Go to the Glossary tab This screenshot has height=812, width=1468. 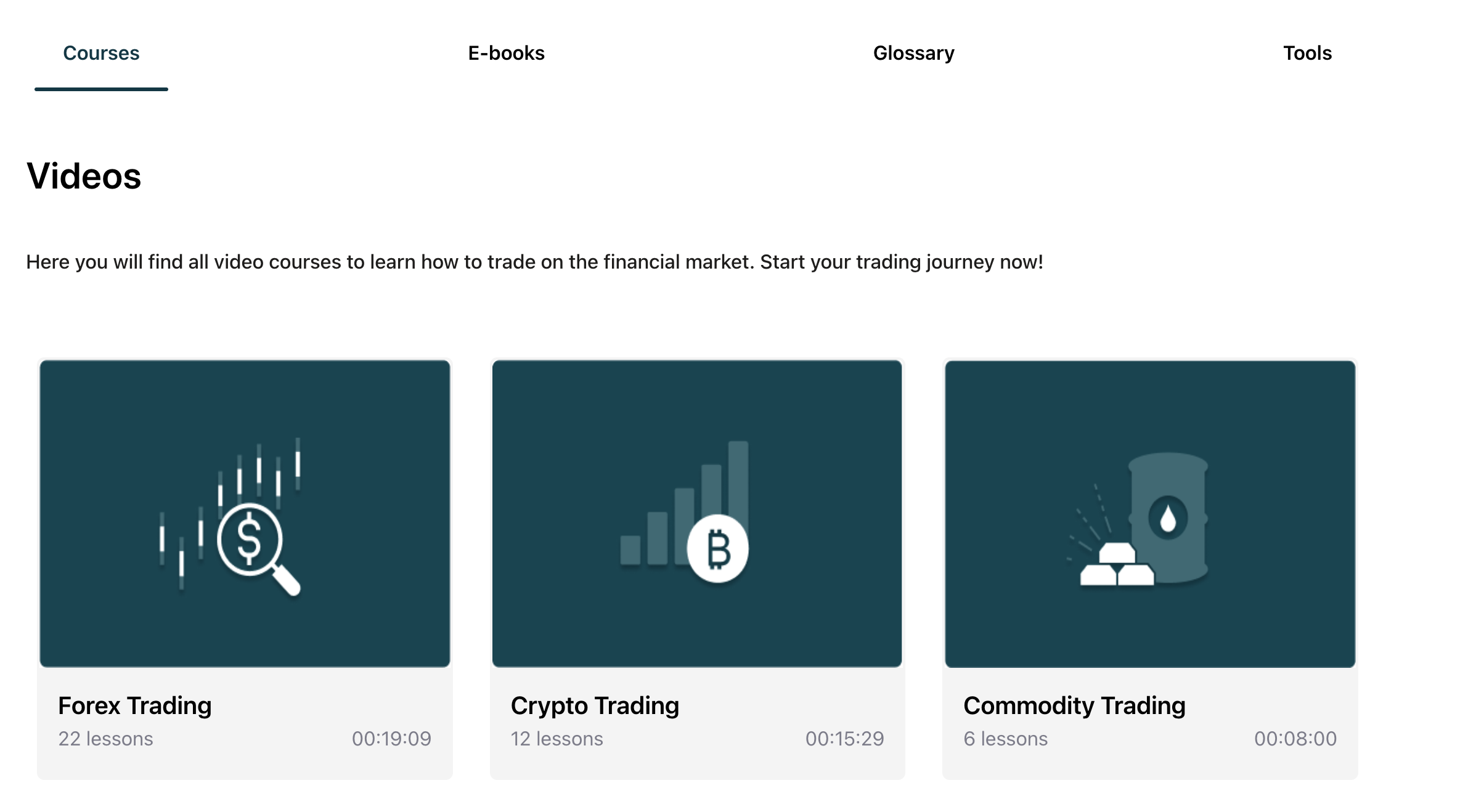click(913, 54)
